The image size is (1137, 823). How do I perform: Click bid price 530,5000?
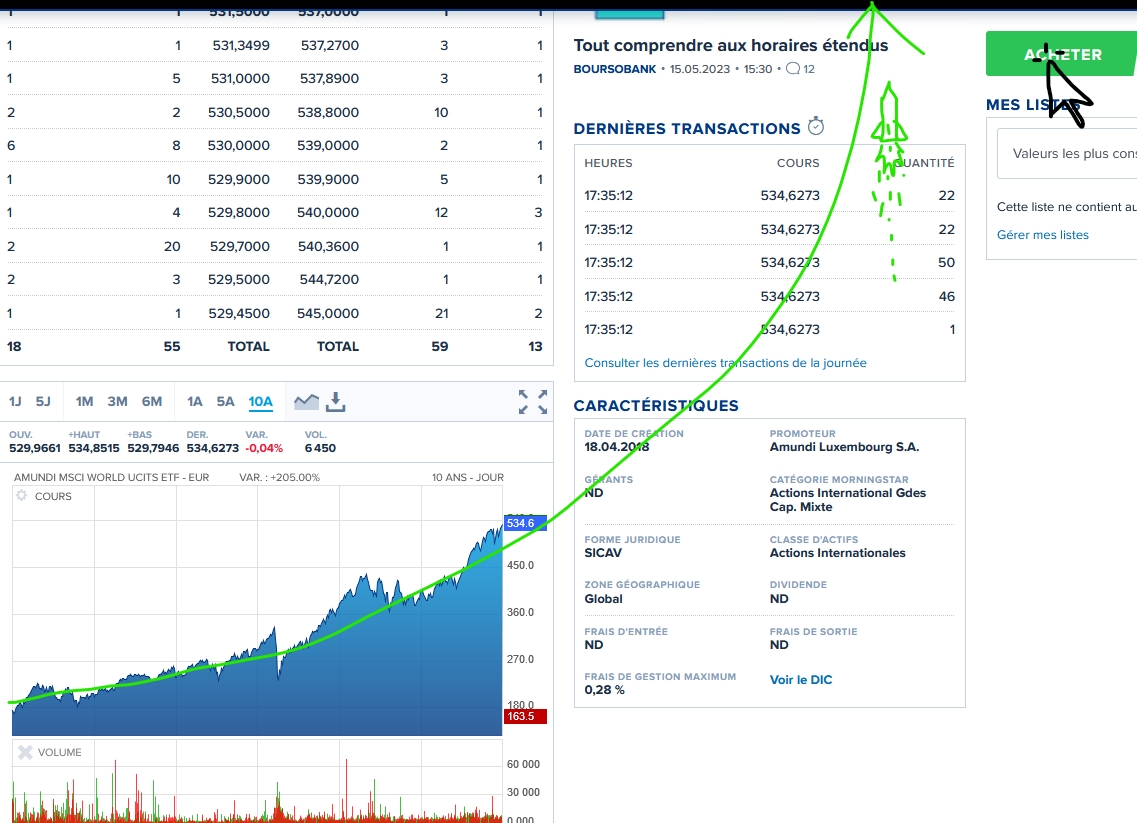pos(239,112)
